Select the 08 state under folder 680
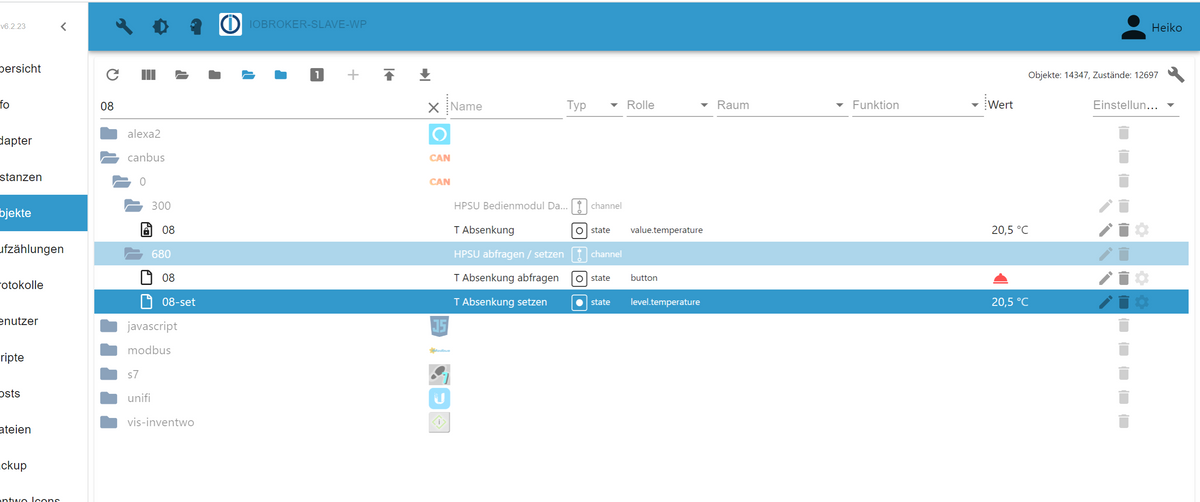The image size is (1200, 502). coord(640,278)
